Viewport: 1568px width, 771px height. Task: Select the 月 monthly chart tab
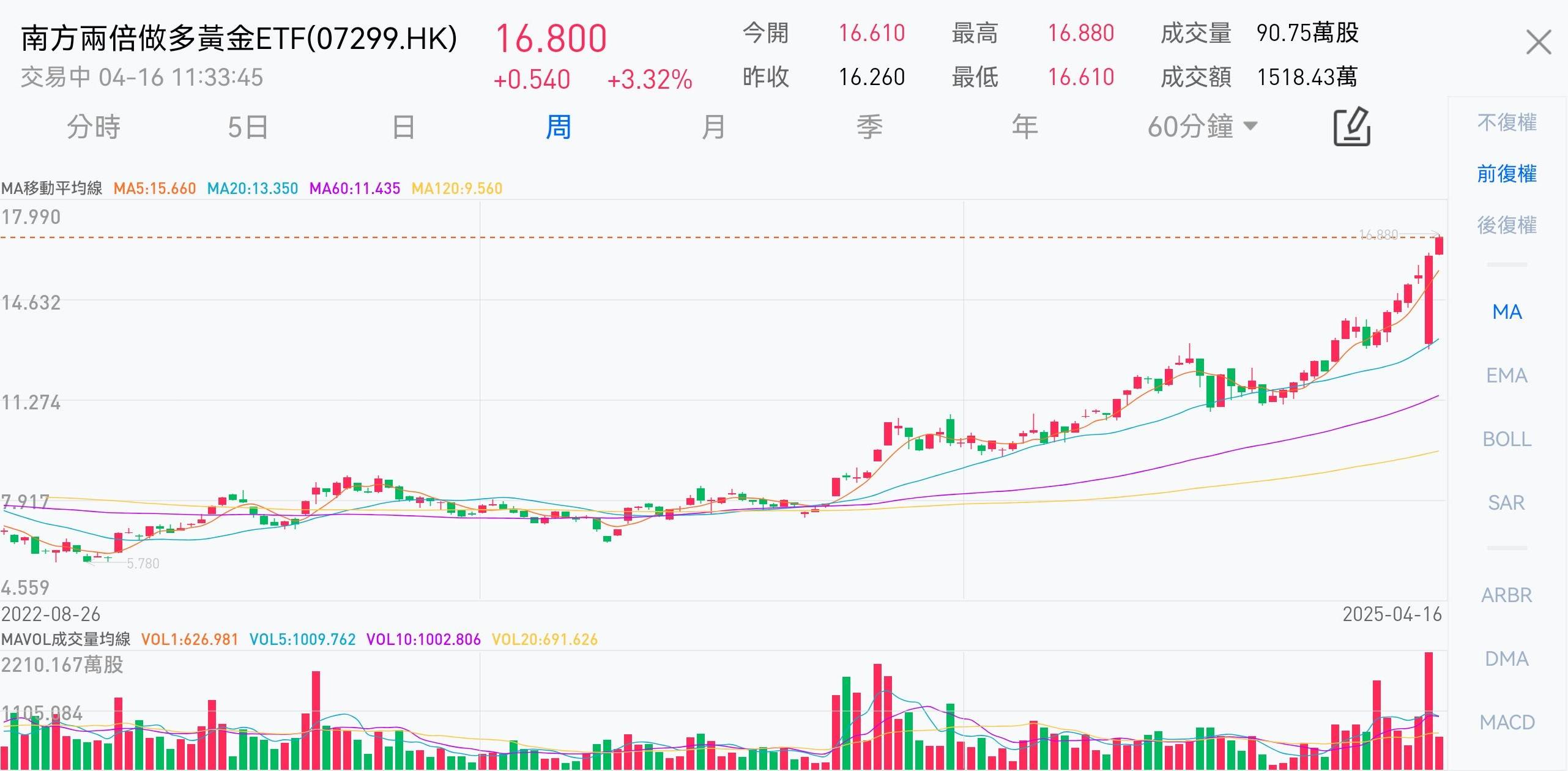[x=713, y=127]
